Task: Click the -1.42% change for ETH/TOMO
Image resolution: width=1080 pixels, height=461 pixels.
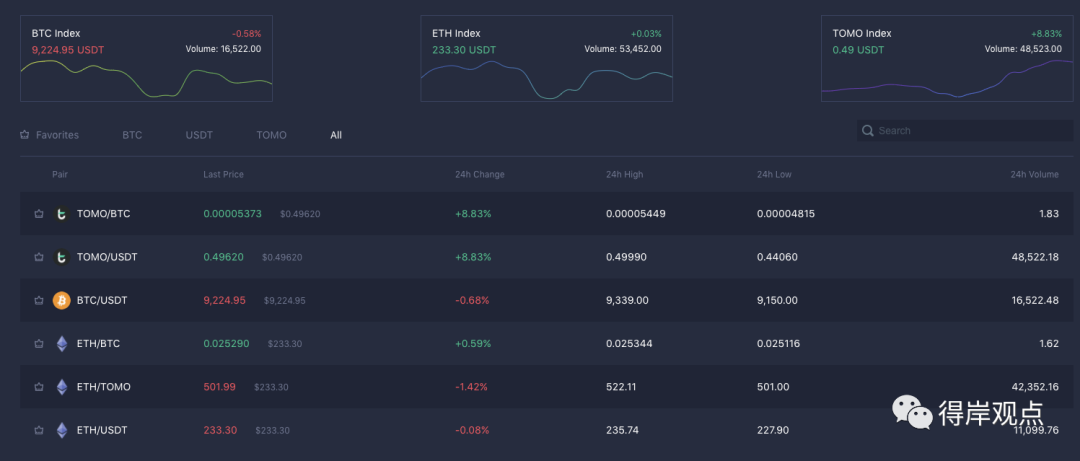Action: click(471, 387)
